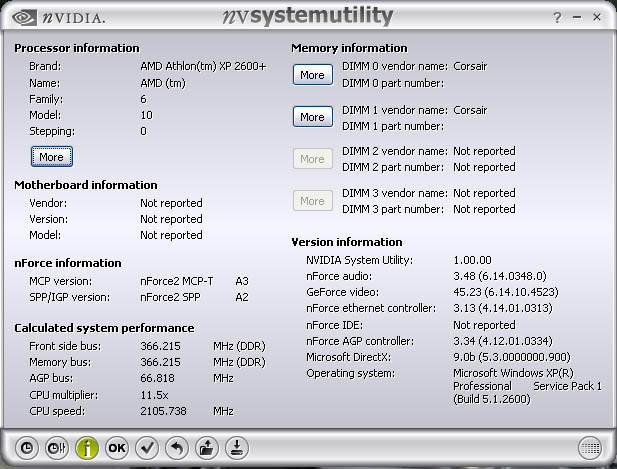Click disabled More button for DIMM 2
617x469 pixels.
313,159
